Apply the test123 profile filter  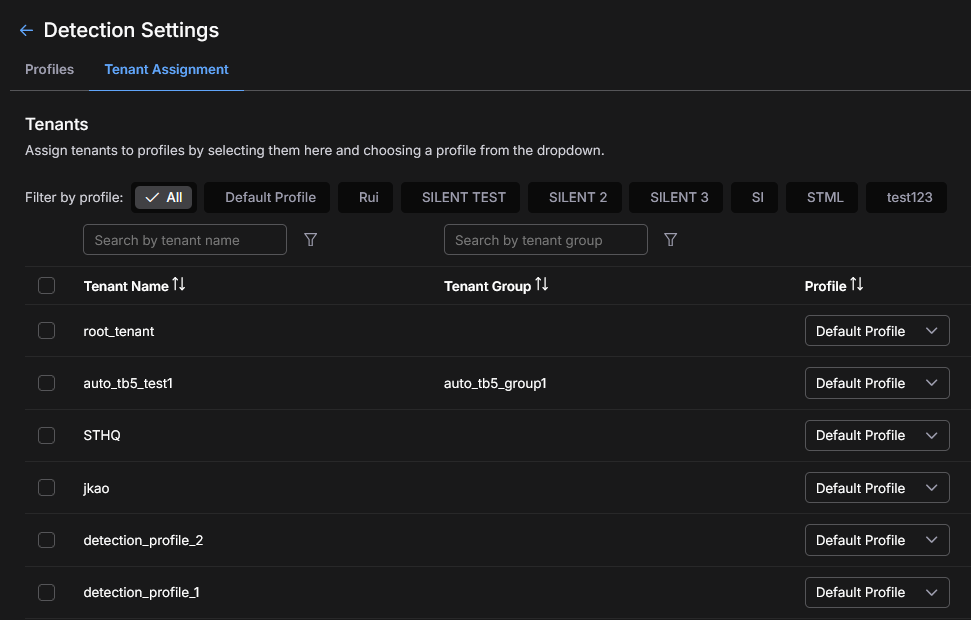pos(909,197)
